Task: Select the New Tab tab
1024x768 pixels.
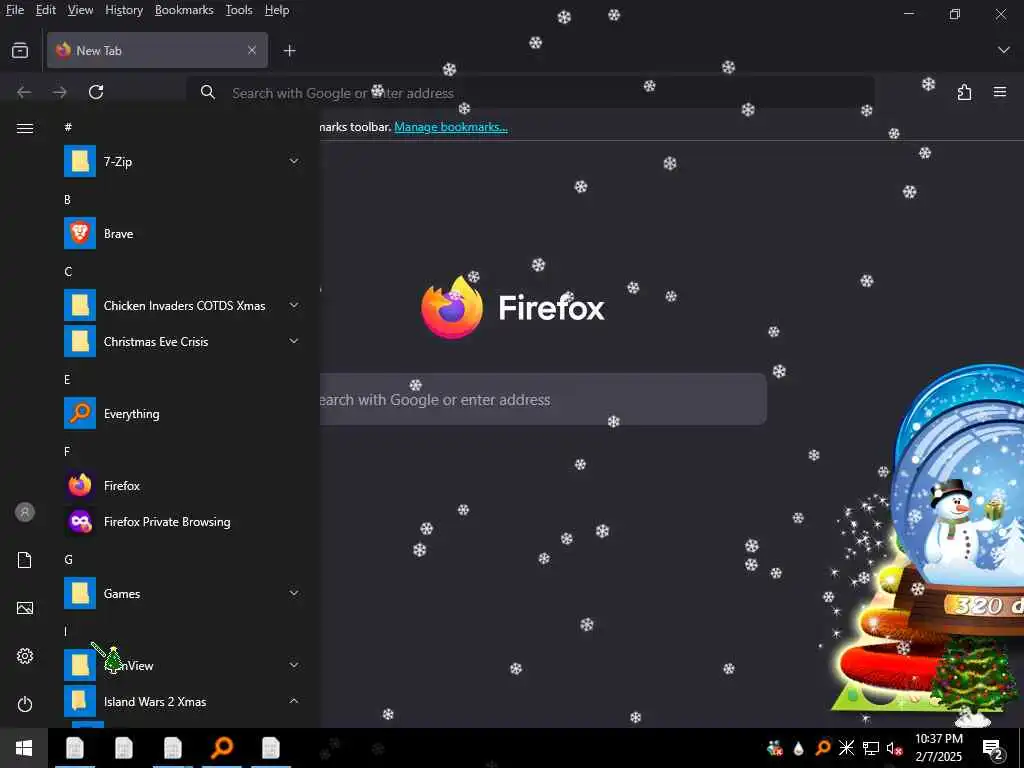Action: point(157,50)
